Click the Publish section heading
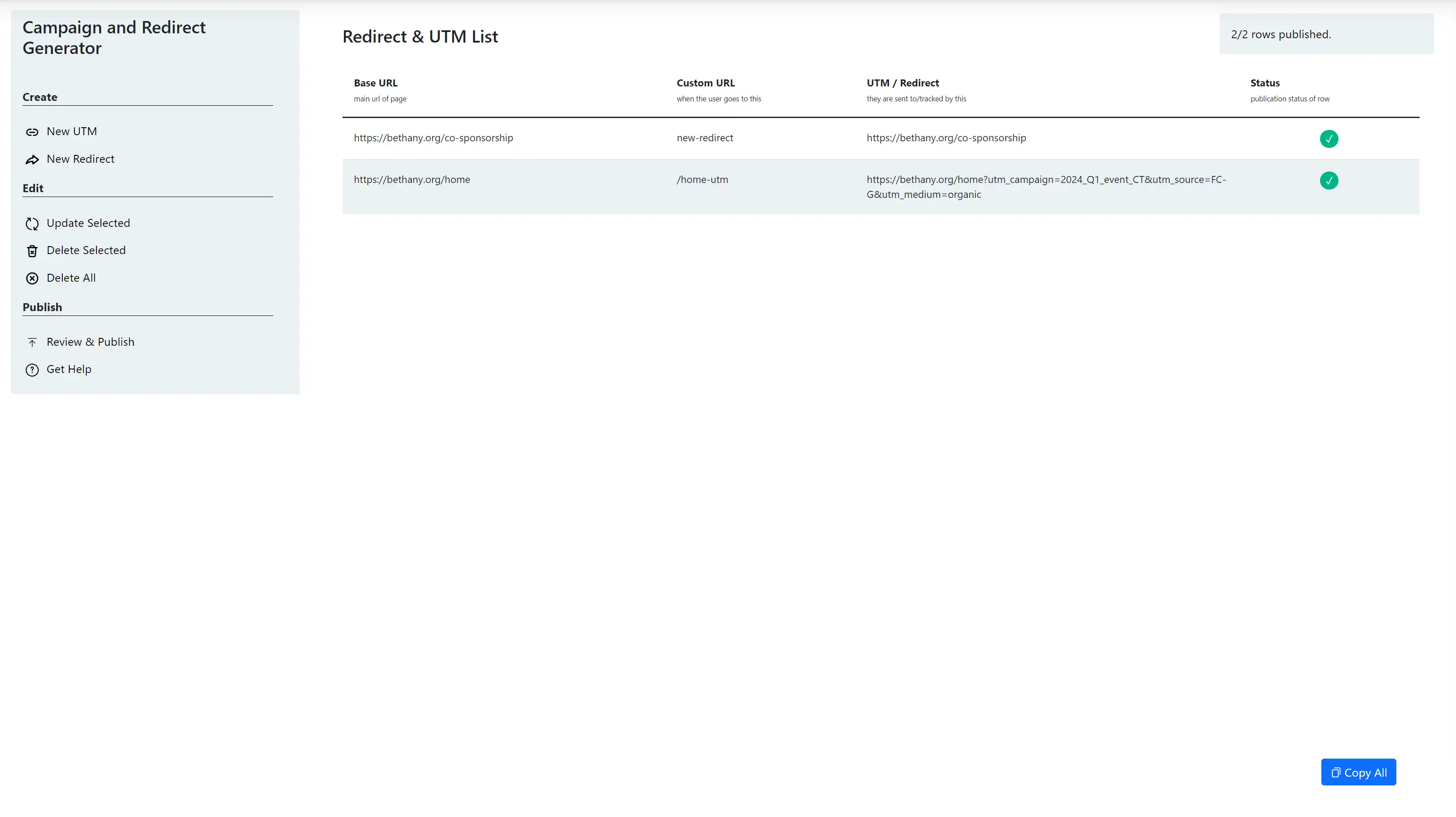This screenshot has width=1456, height=817. (x=43, y=307)
